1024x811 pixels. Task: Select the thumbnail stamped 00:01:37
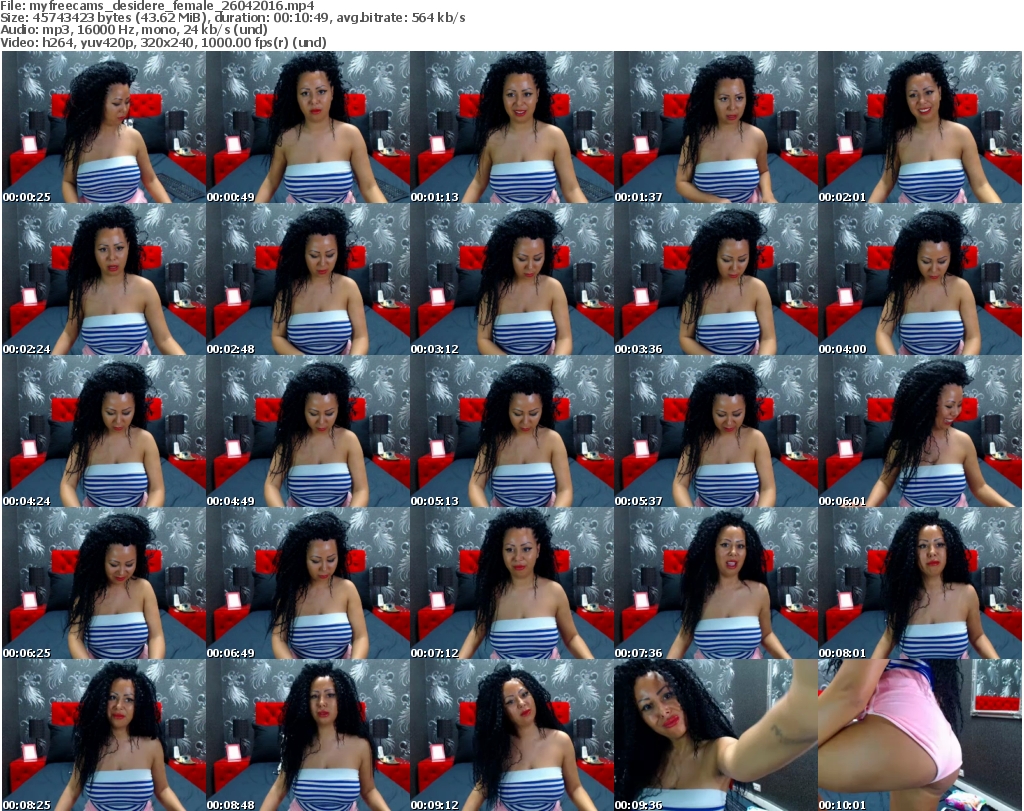click(716, 127)
